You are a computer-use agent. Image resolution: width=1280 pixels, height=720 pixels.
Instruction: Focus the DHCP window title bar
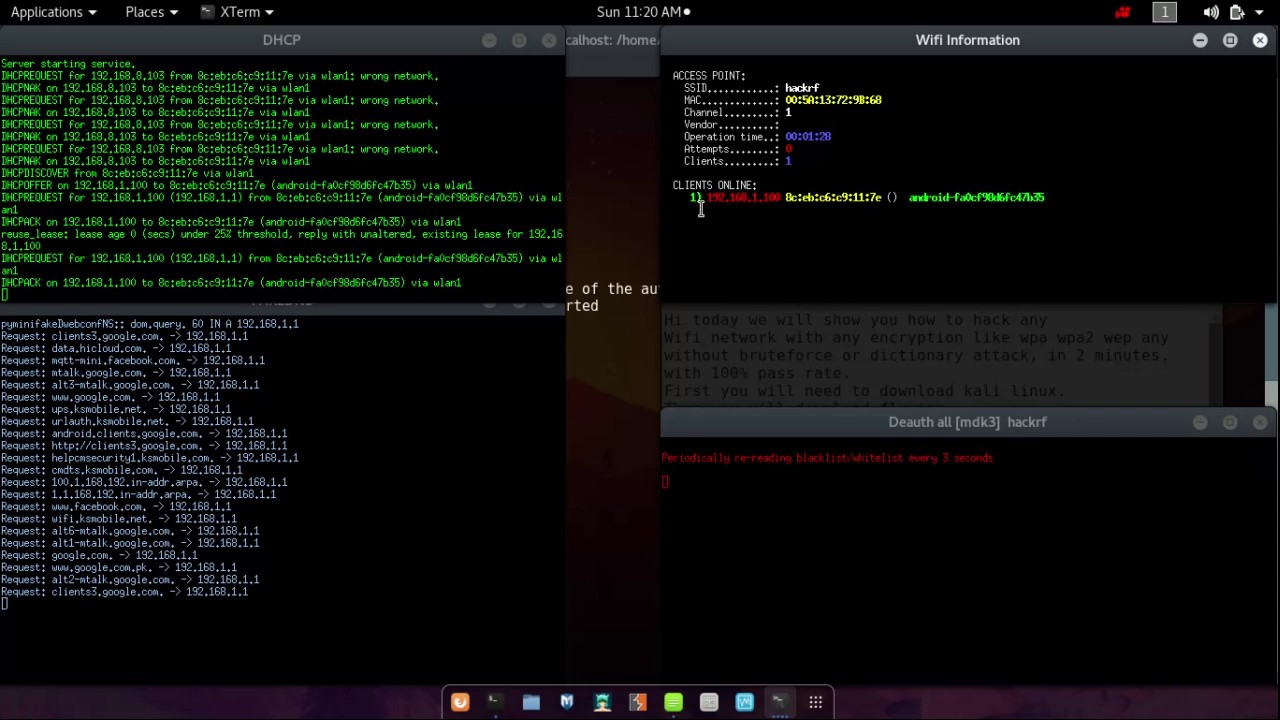(281, 40)
